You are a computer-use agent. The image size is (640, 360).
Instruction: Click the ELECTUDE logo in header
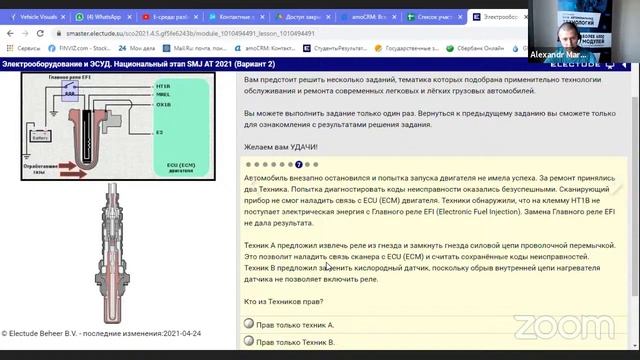575,65
